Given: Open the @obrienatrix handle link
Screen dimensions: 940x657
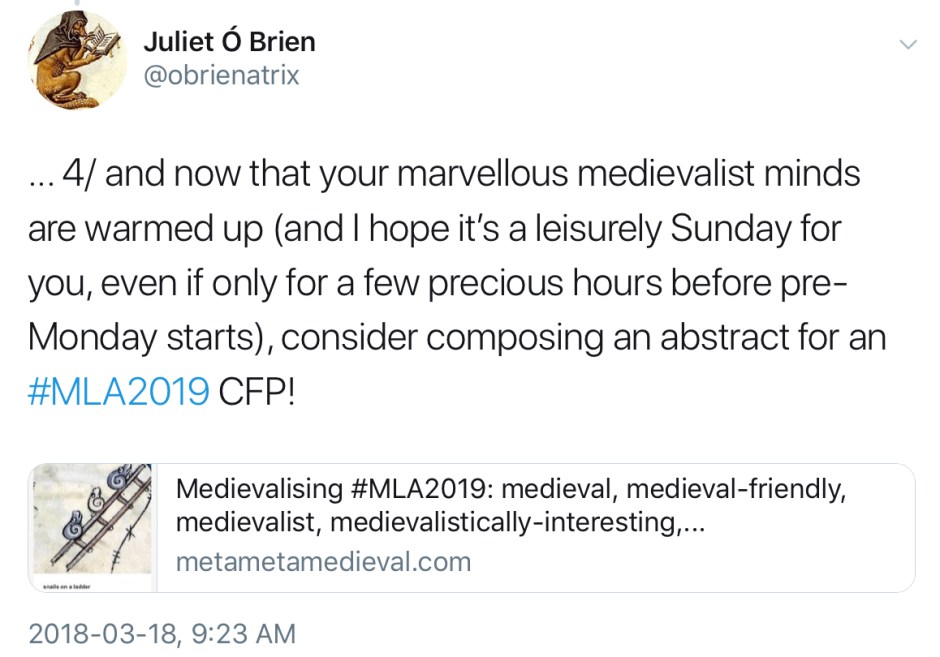Looking at the screenshot, I should 221,76.
